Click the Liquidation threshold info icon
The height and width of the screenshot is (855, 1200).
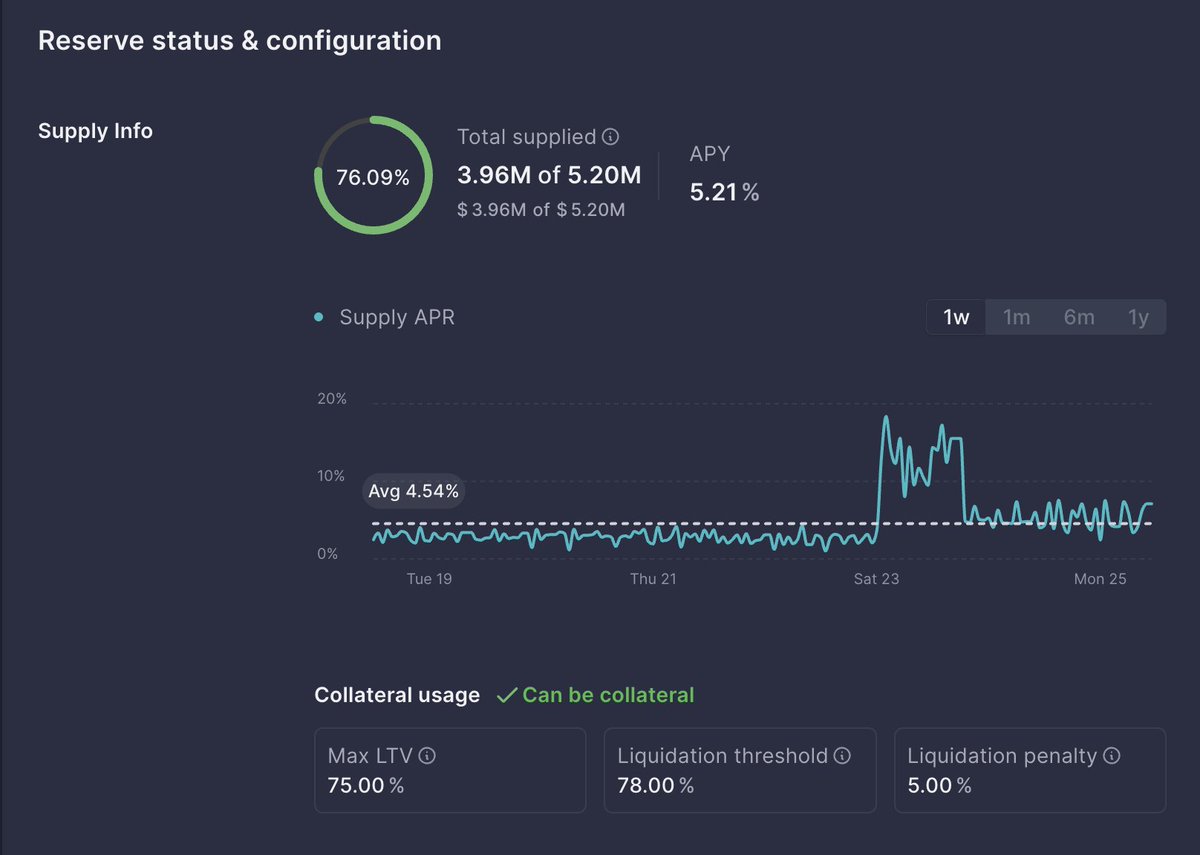(x=842, y=756)
